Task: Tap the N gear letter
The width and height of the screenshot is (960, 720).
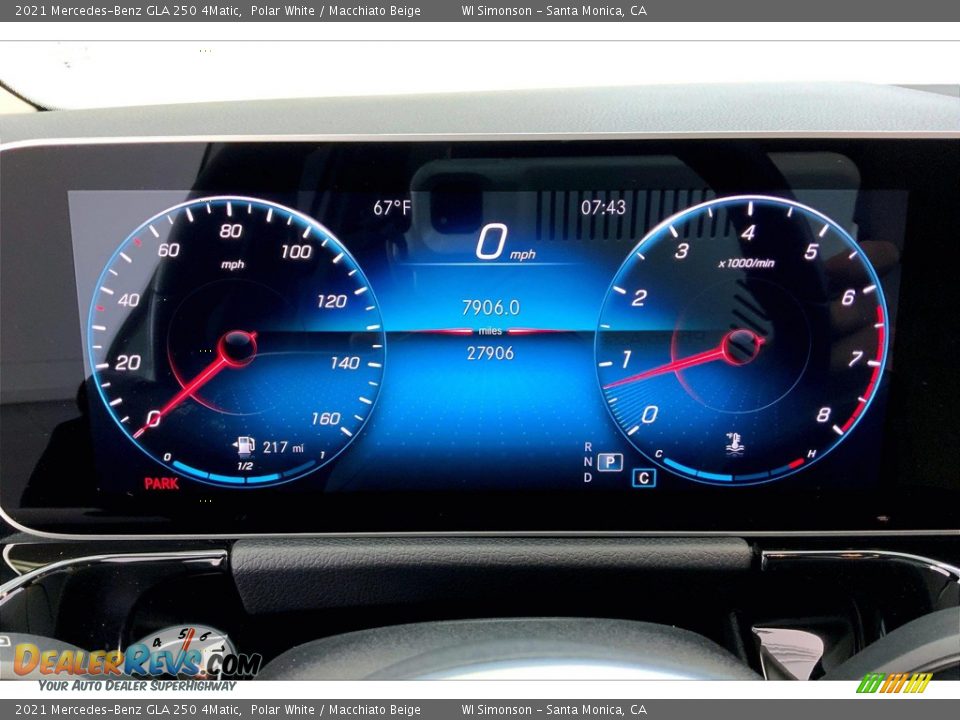Action: point(588,462)
